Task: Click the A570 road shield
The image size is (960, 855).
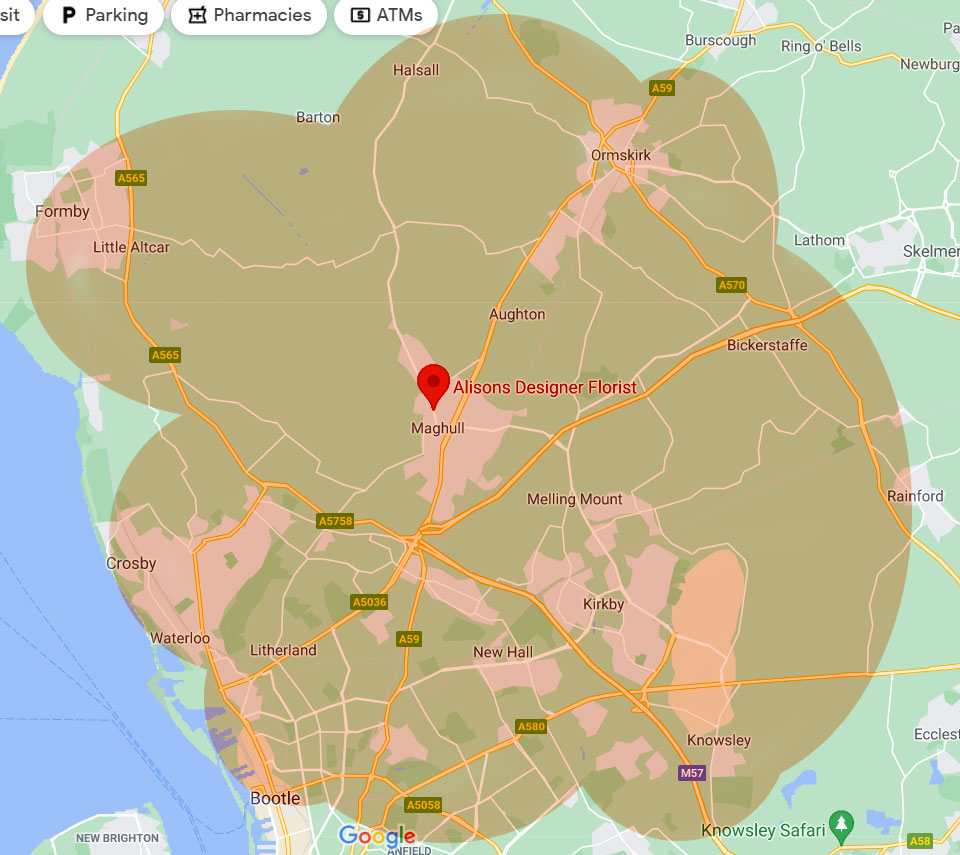Action: [x=732, y=285]
